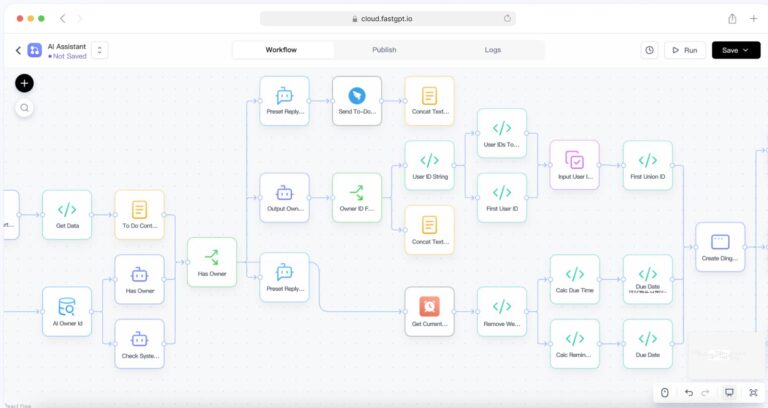Select the Get Data code node

pyautogui.click(x=67, y=215)
